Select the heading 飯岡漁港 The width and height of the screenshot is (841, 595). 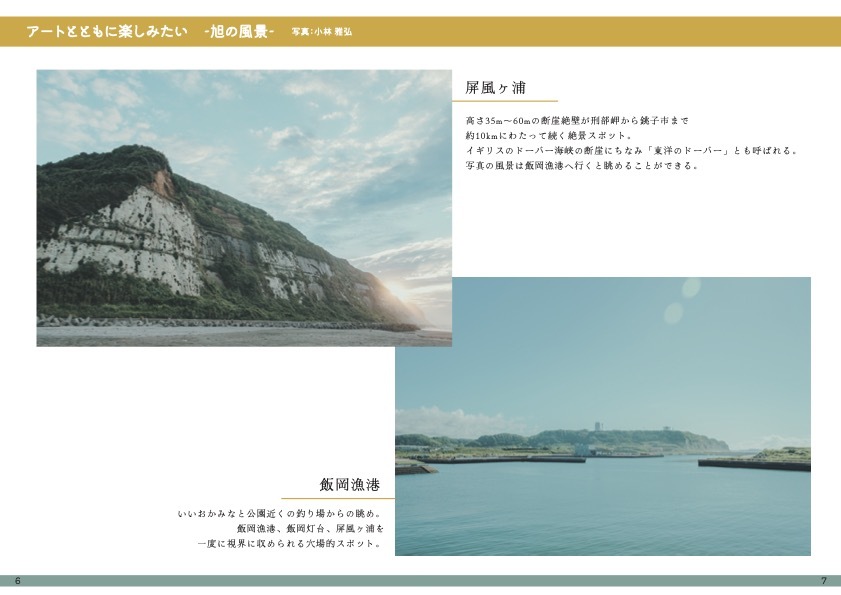(x=349, y=485)
